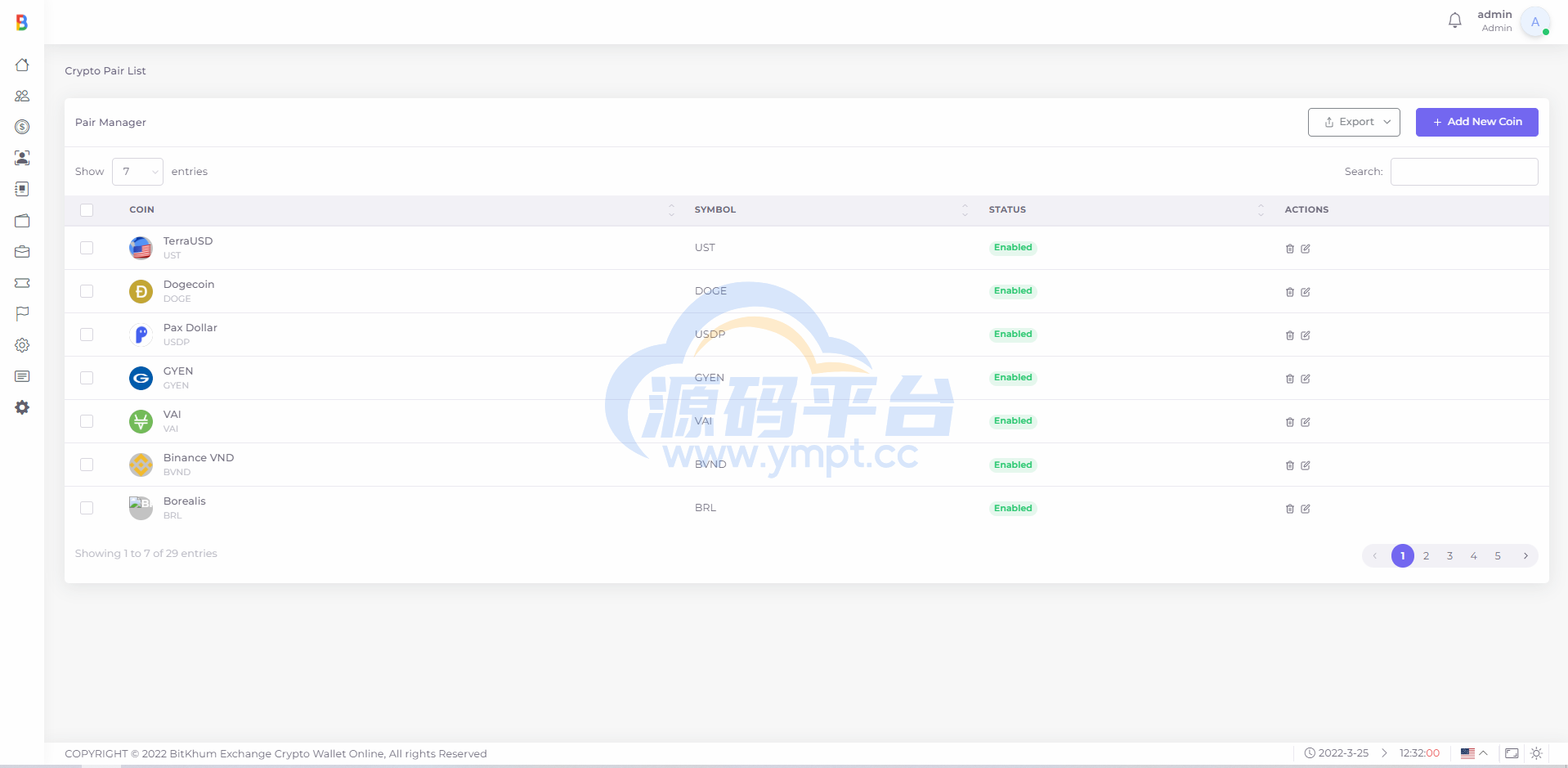Open the users group sidebar icon
This screenshot has height=768, width=1568.
pos(22,96)
